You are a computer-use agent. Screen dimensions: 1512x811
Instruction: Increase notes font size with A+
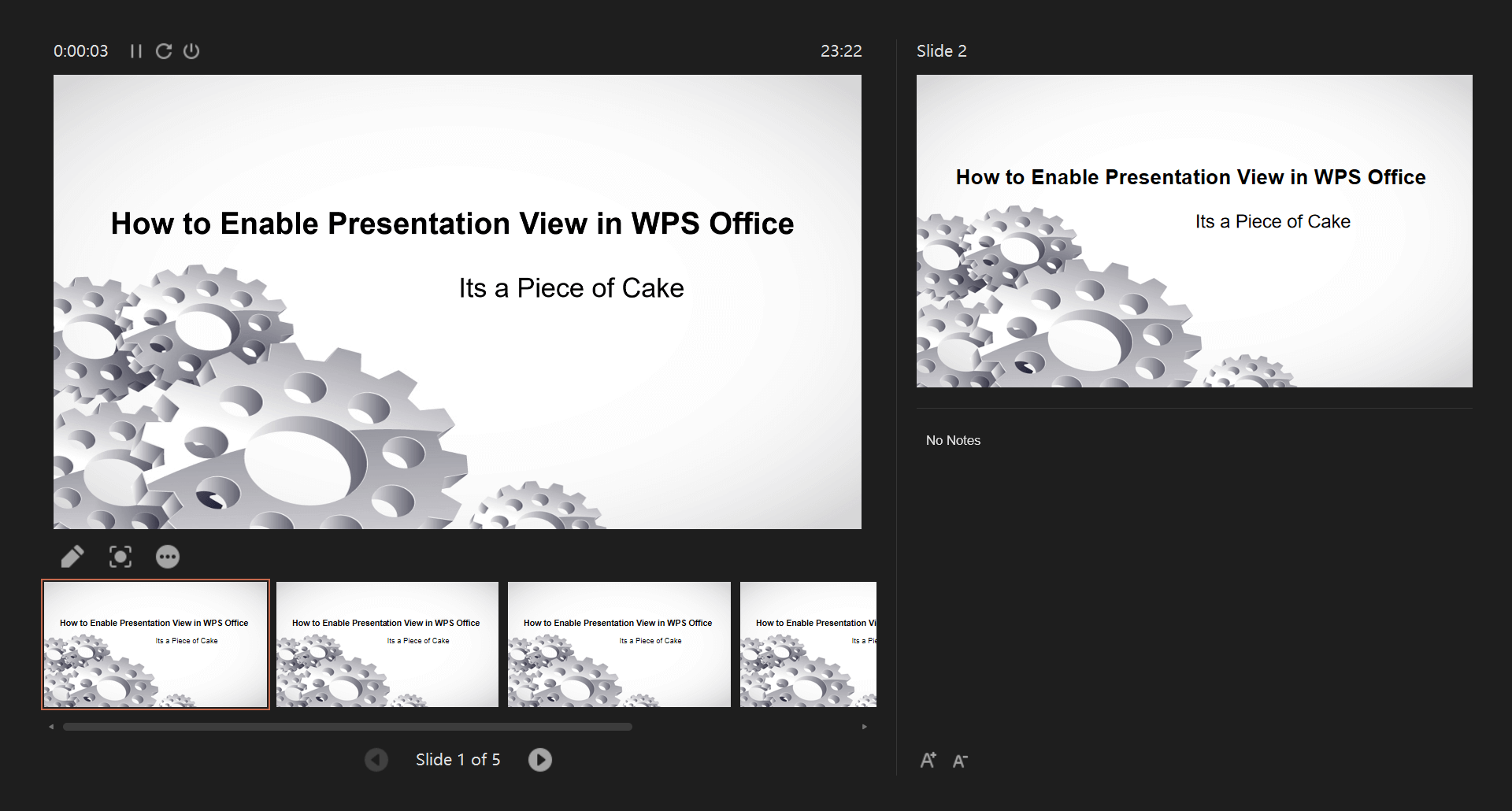pyautogui.click(x=928, y=759)
